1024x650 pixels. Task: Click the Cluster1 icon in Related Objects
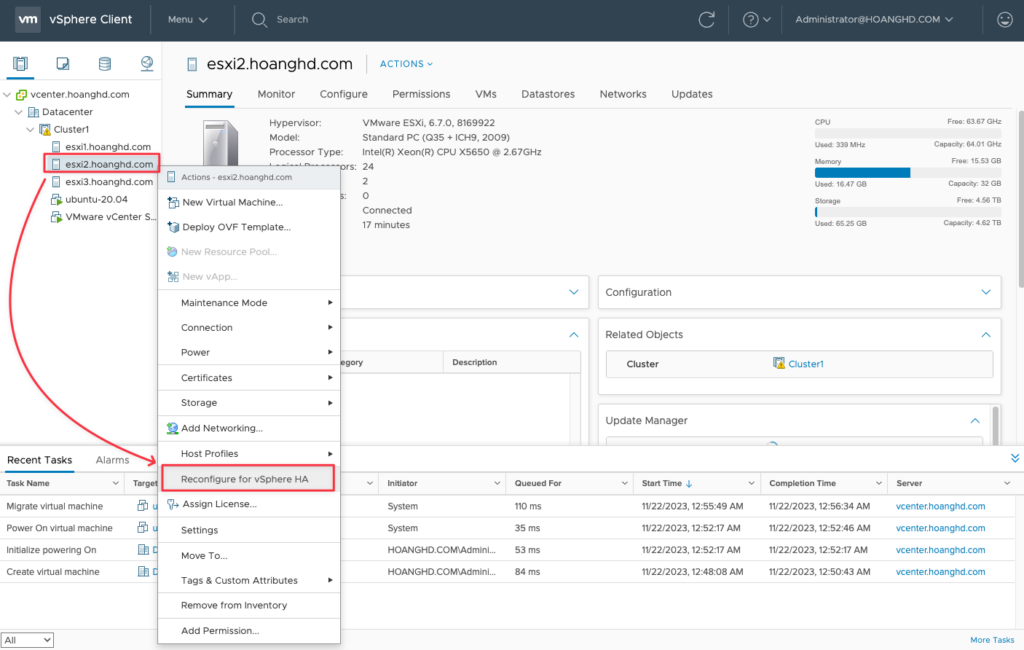pos(778,363)
